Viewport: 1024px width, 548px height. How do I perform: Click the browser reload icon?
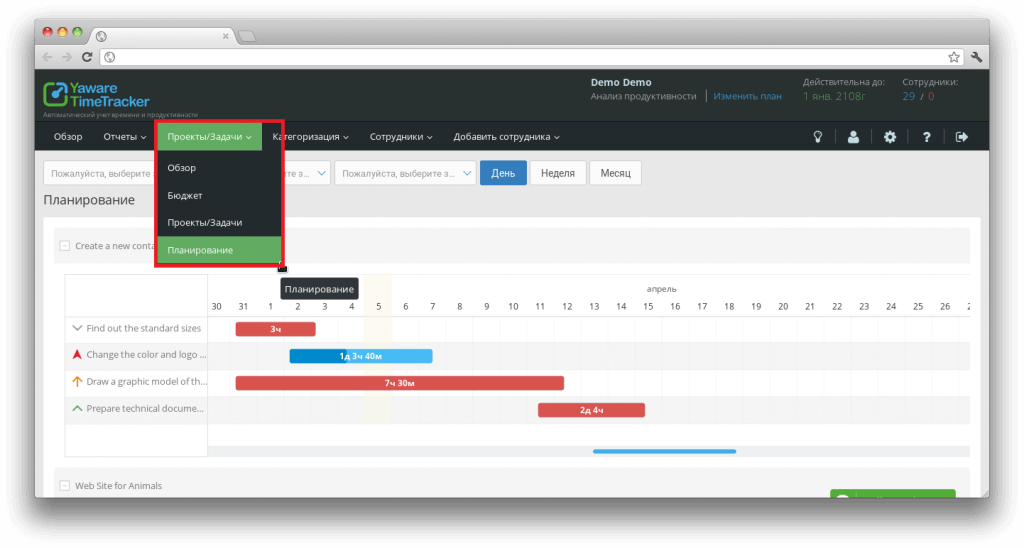[87, 57]
